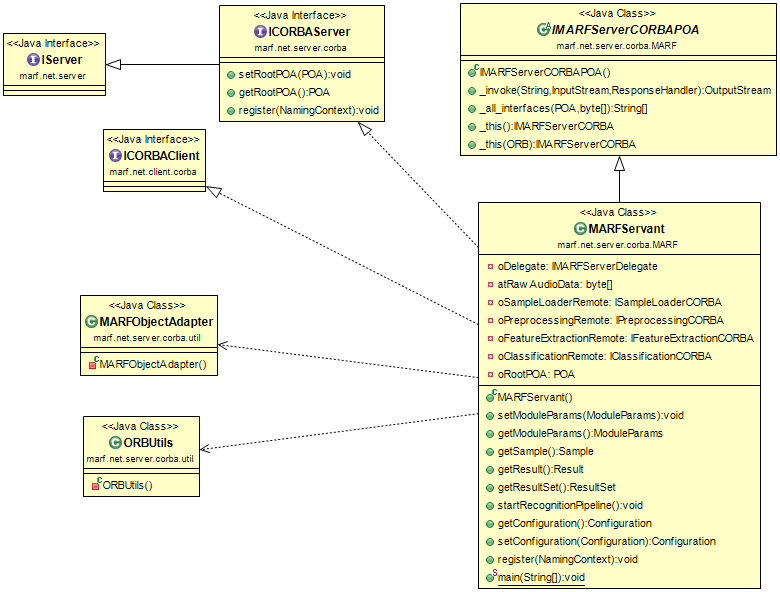The height and width of the screenshot is (592, 780).
Task: Click the setRootPOA(POA):void method text
Action: (294, 75)
